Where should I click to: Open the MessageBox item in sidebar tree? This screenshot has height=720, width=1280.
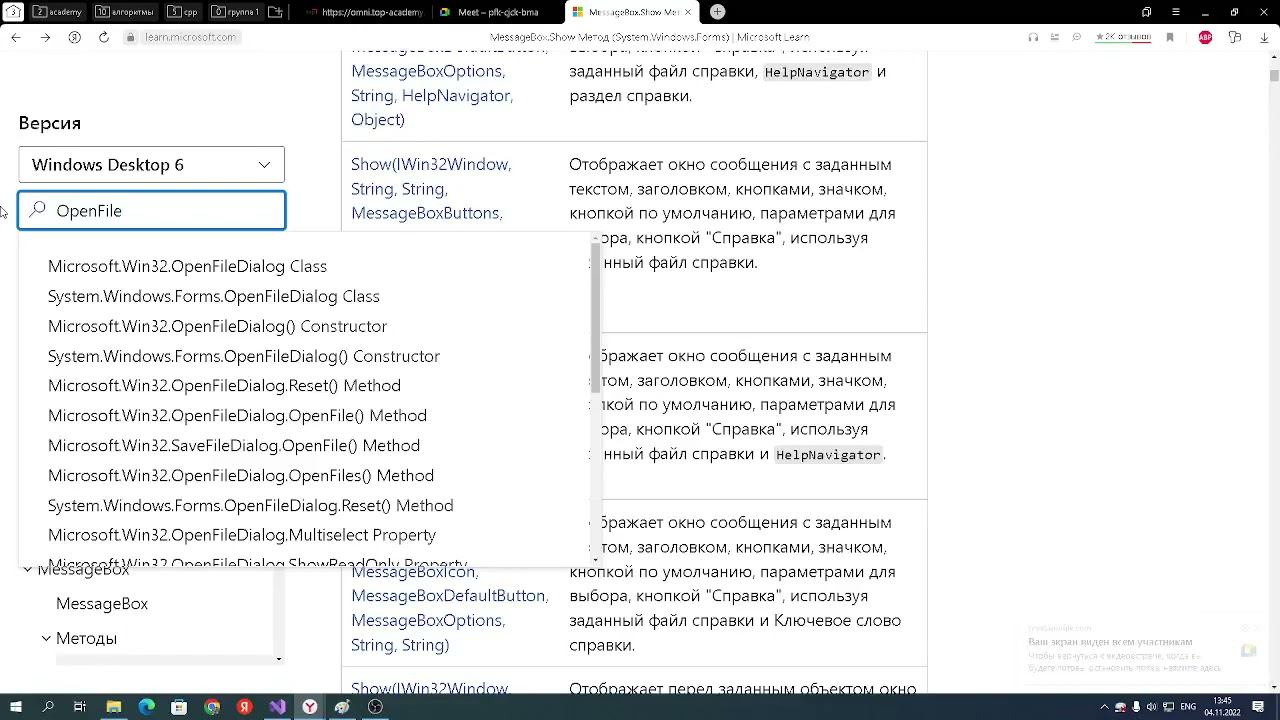[x=102, y=604]
